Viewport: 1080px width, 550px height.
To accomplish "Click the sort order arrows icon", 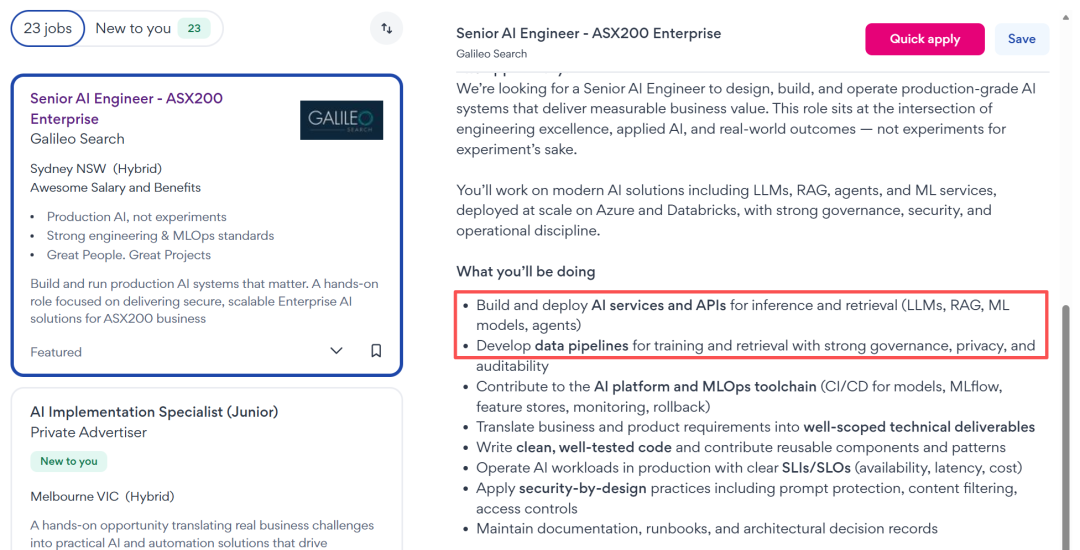I will pos(386,29).
